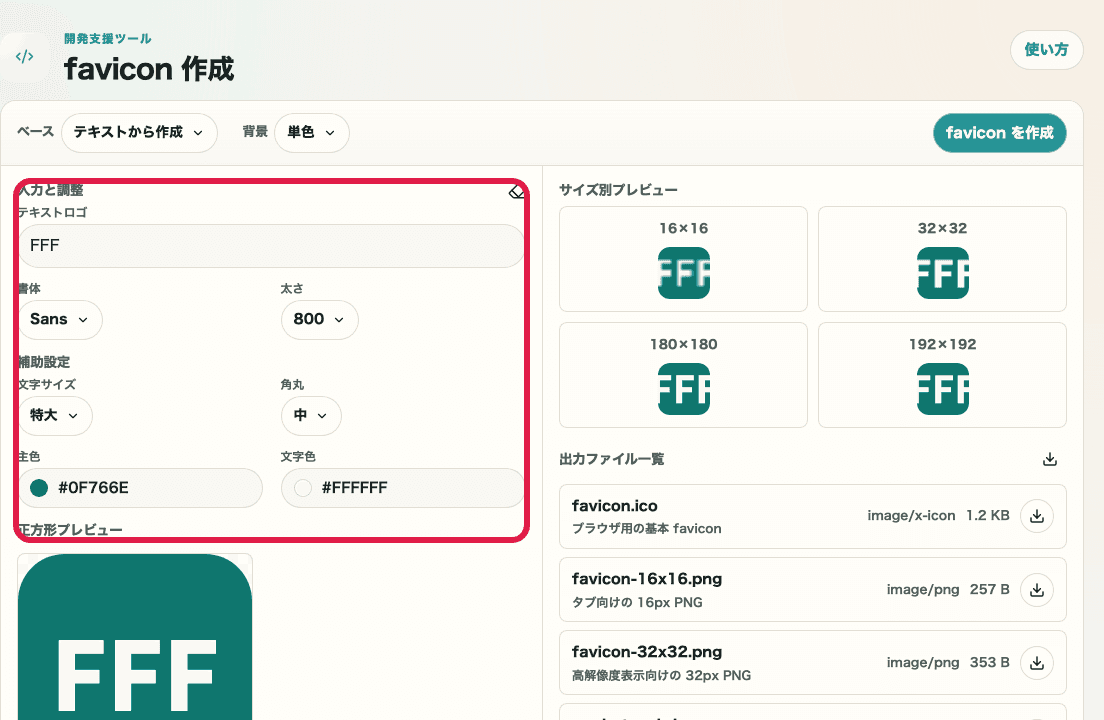This screenshot has height=720, width=1104.
Task: Click the 16×16 favicon preview
Action: (x=683, y=272)
